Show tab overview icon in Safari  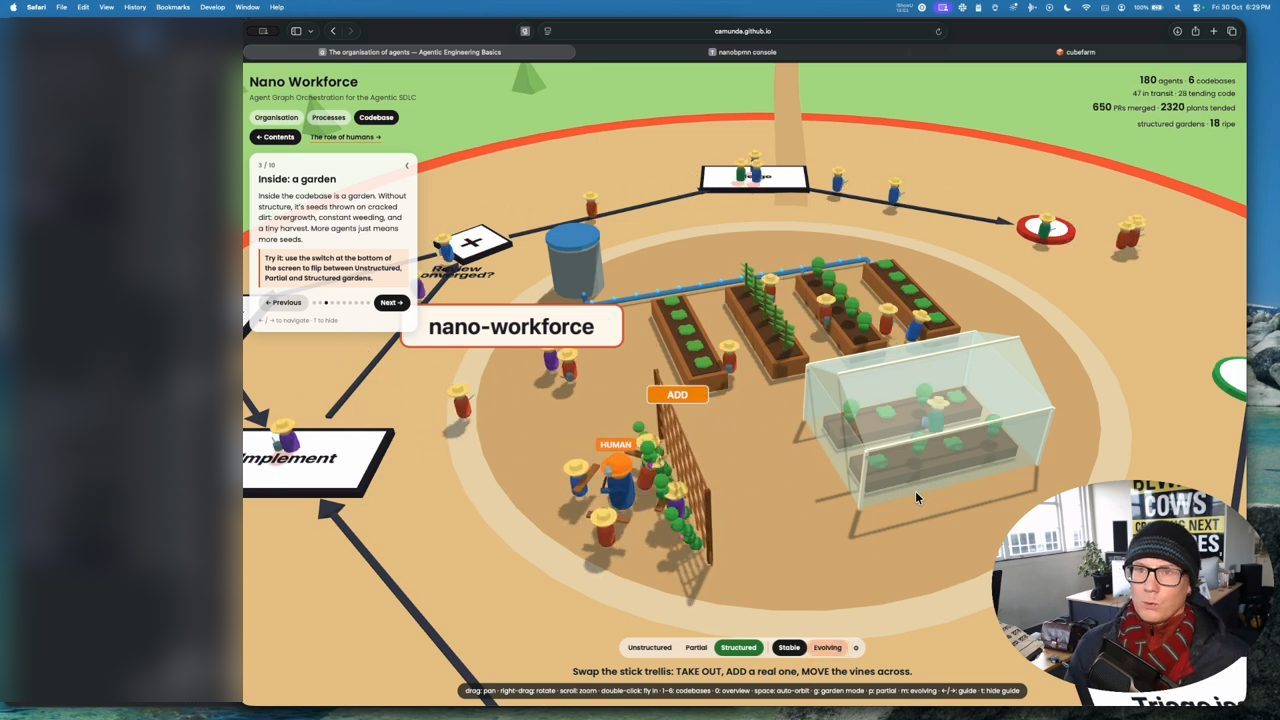pos(1231,31)
